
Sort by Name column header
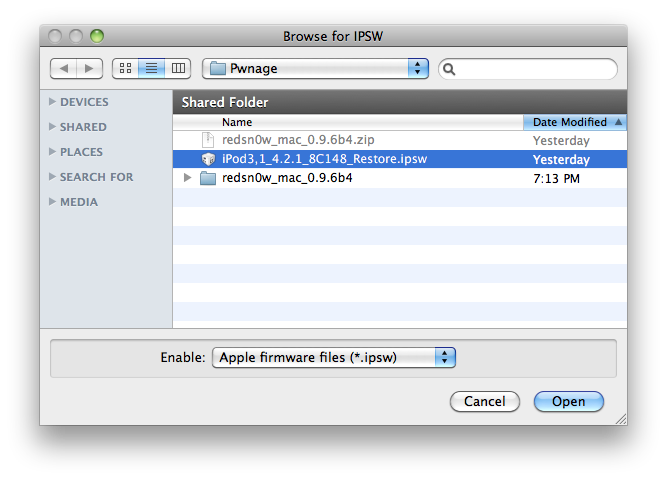pyautogui.click(x=348, y=122)
